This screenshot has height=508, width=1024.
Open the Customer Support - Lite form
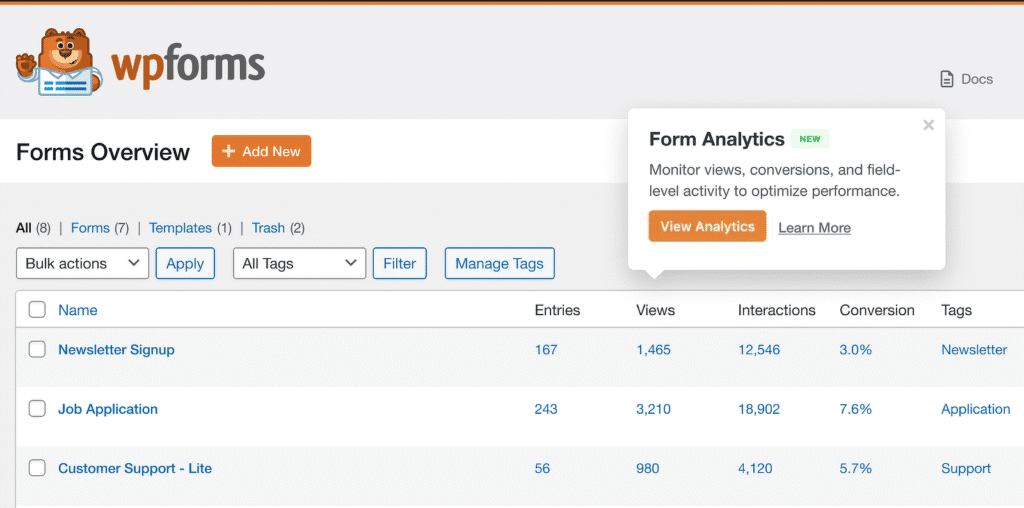135,468
